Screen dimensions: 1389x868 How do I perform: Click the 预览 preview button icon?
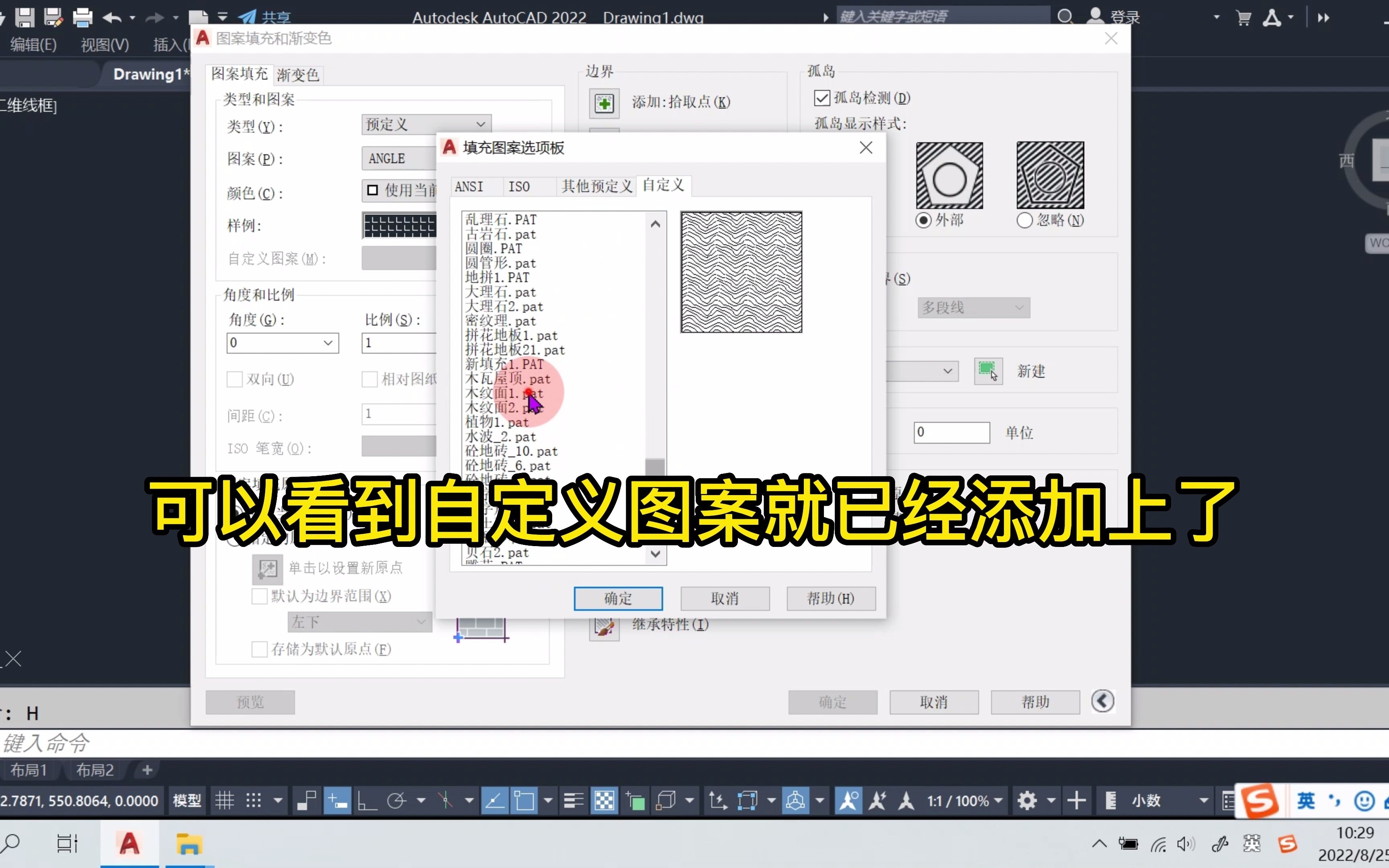click(250, 701)
